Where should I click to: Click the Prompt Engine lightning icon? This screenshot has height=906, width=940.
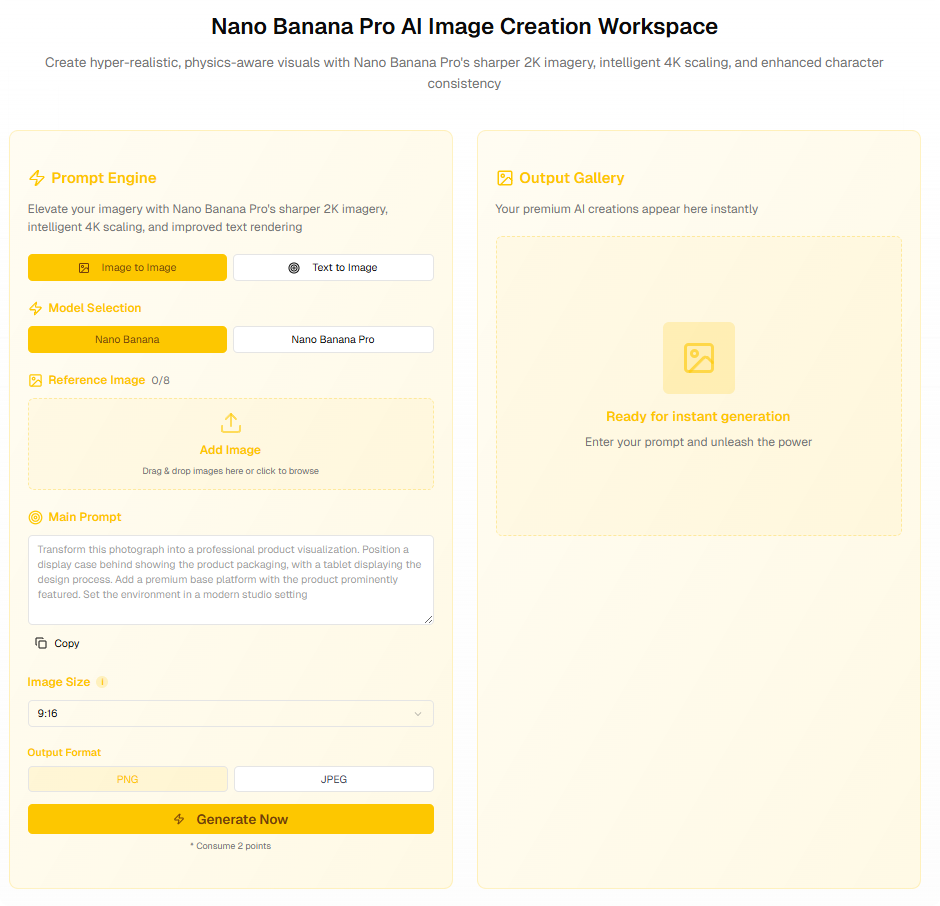tap(35, 178)
